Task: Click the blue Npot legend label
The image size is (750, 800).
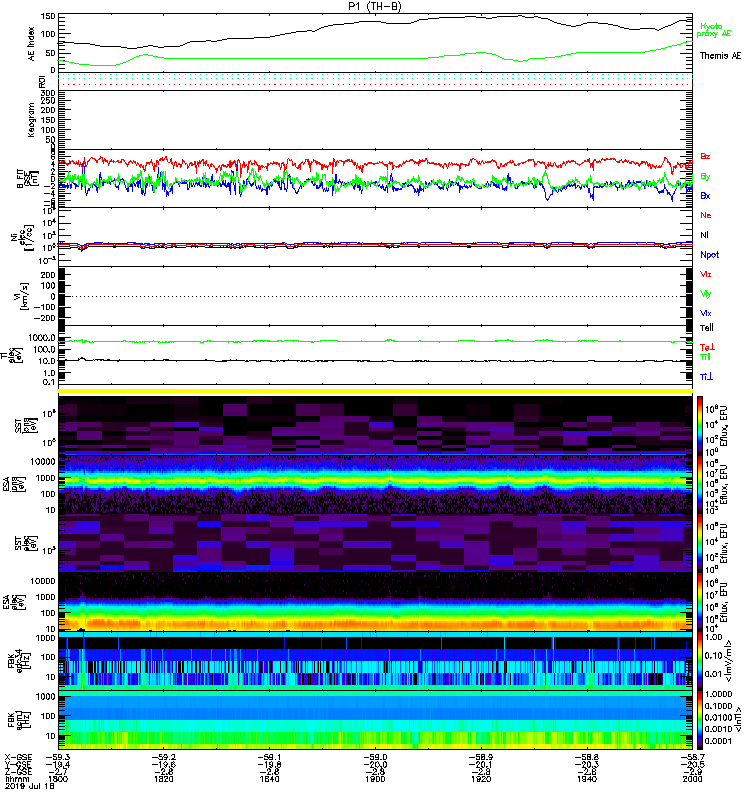Action: pos(710,255)
